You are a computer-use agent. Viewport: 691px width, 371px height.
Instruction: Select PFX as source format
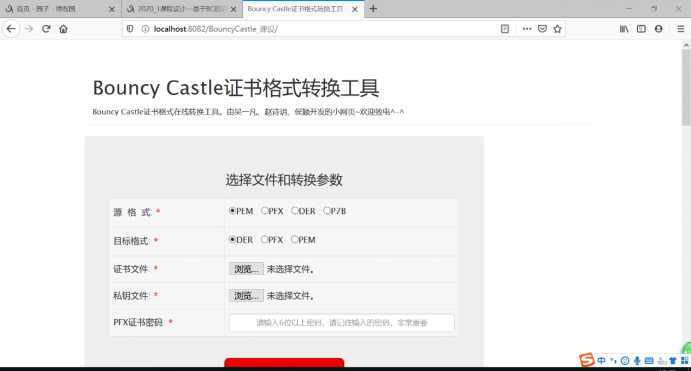point(264,211)
